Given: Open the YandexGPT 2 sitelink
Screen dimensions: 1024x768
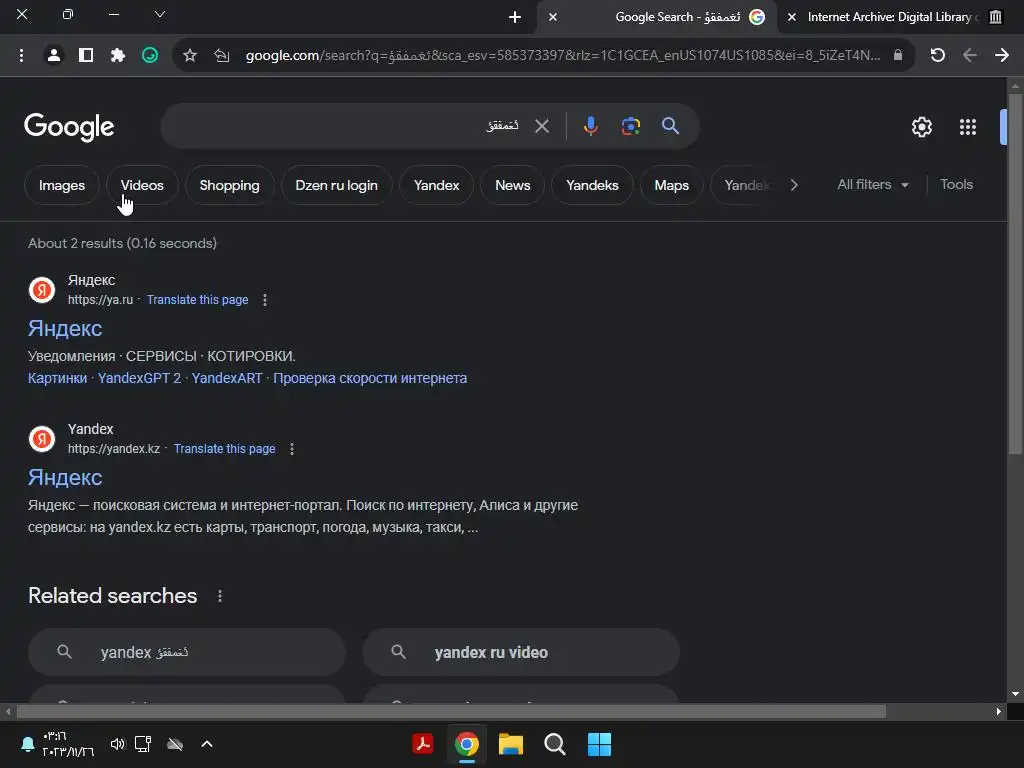Looking at the screenshot, I should click(x=139, y=378).
